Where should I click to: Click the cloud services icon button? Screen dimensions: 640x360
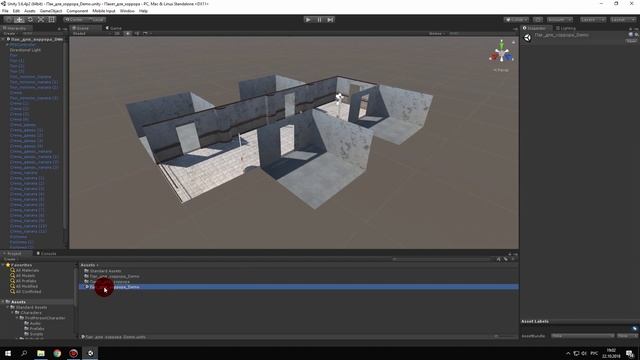click(x=538, y=20)
